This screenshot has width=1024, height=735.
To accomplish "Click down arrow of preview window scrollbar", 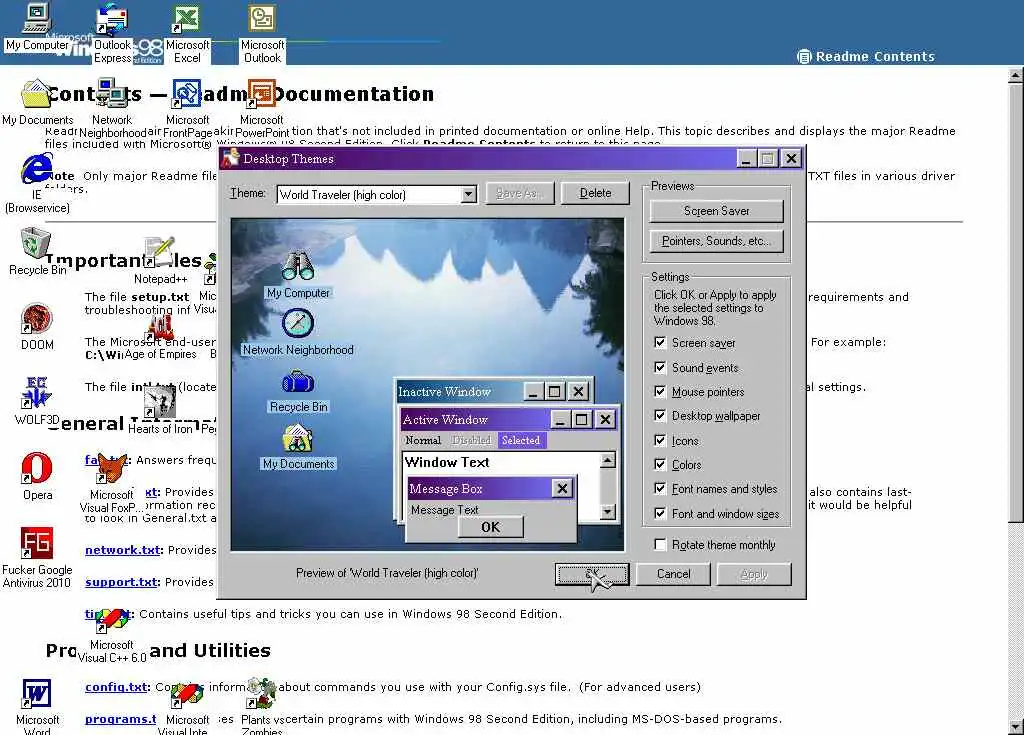I will tap(607, 512).
